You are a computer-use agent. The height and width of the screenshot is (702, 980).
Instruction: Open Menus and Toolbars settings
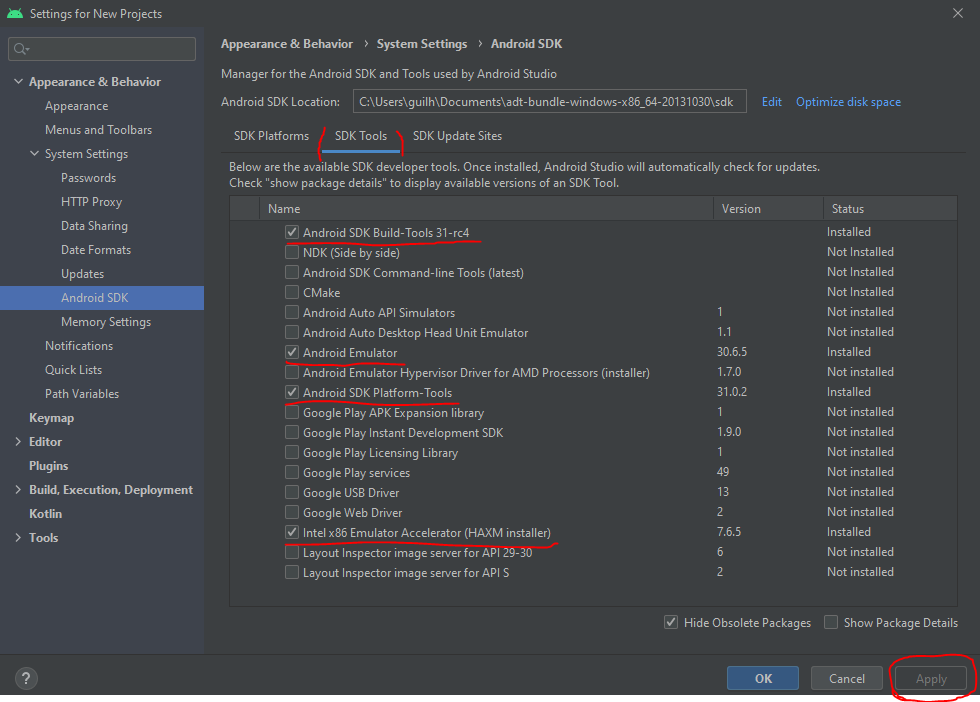pos(98,130)
